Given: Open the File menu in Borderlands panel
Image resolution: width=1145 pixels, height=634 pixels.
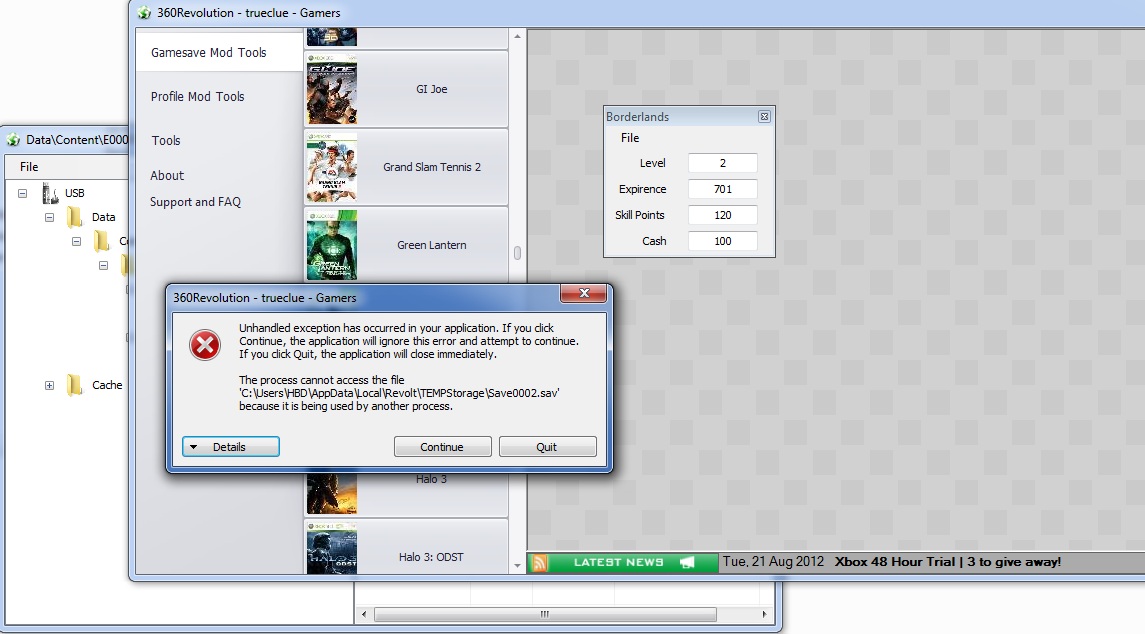Looking at the screenshot, I should [630, 138].
